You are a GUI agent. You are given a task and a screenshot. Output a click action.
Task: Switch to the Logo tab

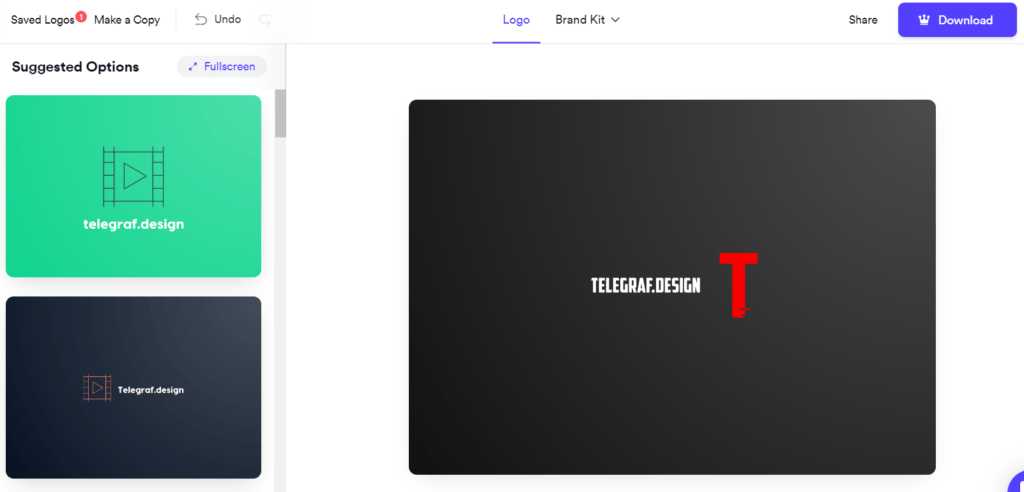(516, 20)
